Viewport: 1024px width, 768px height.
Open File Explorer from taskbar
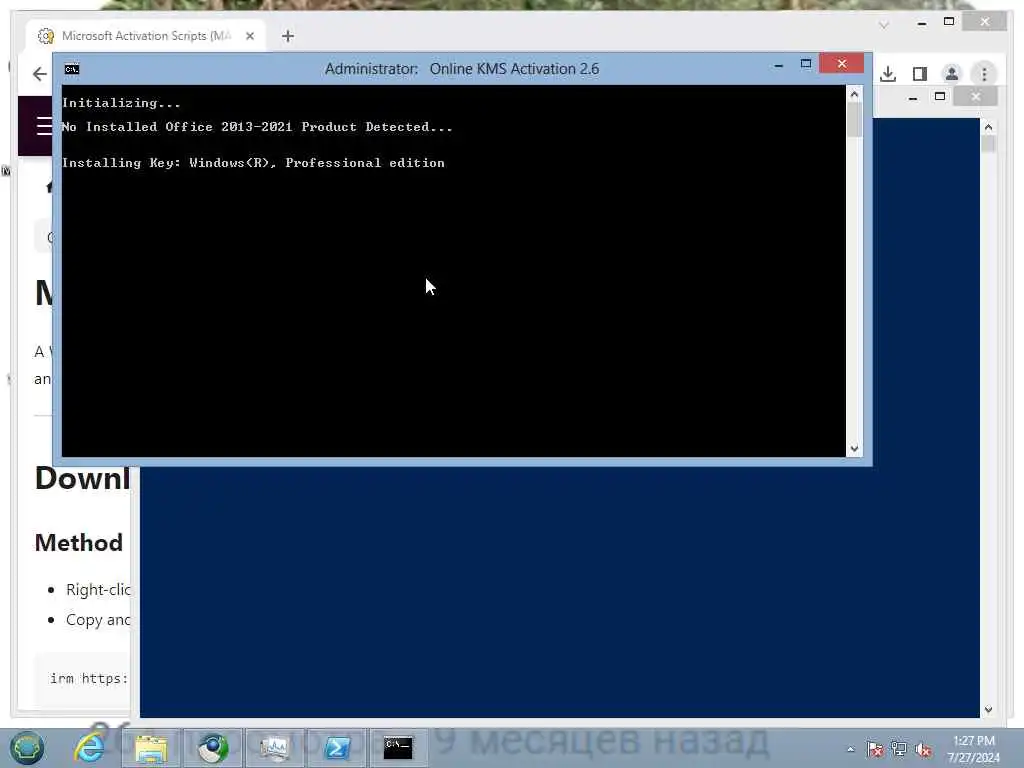(x=152, y=748)
